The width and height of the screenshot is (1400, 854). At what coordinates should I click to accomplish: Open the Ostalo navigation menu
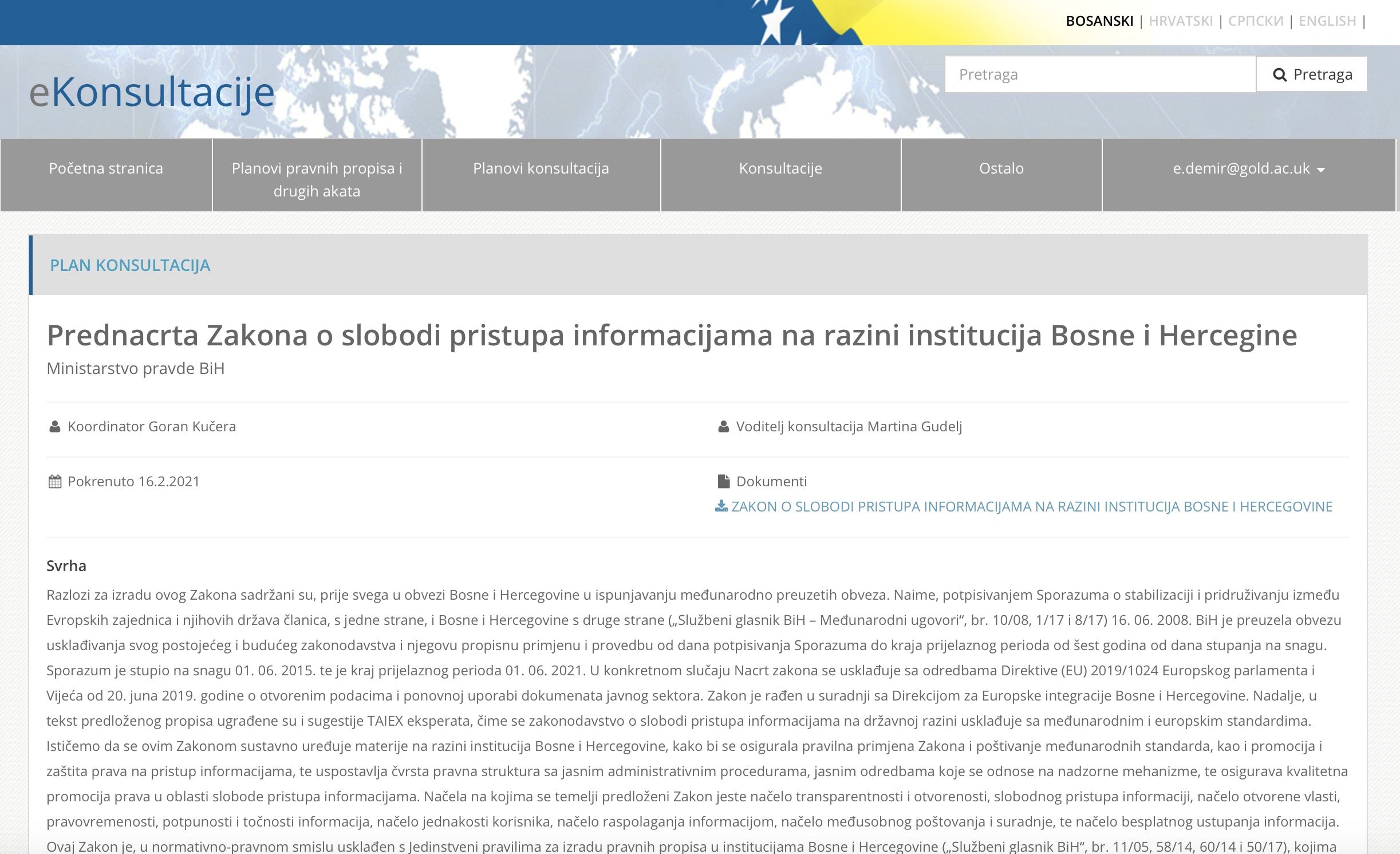tap(1001, 168)
